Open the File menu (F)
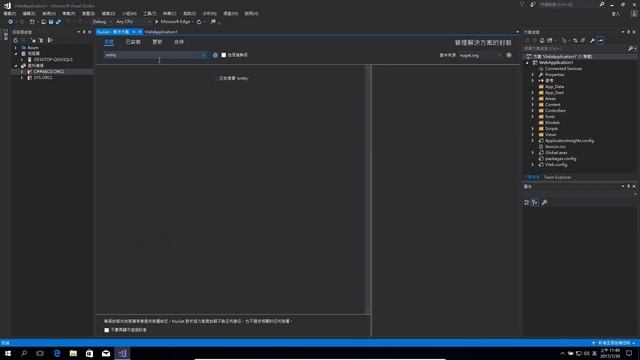Screen dimensions: 640x360 pos(9,13)
